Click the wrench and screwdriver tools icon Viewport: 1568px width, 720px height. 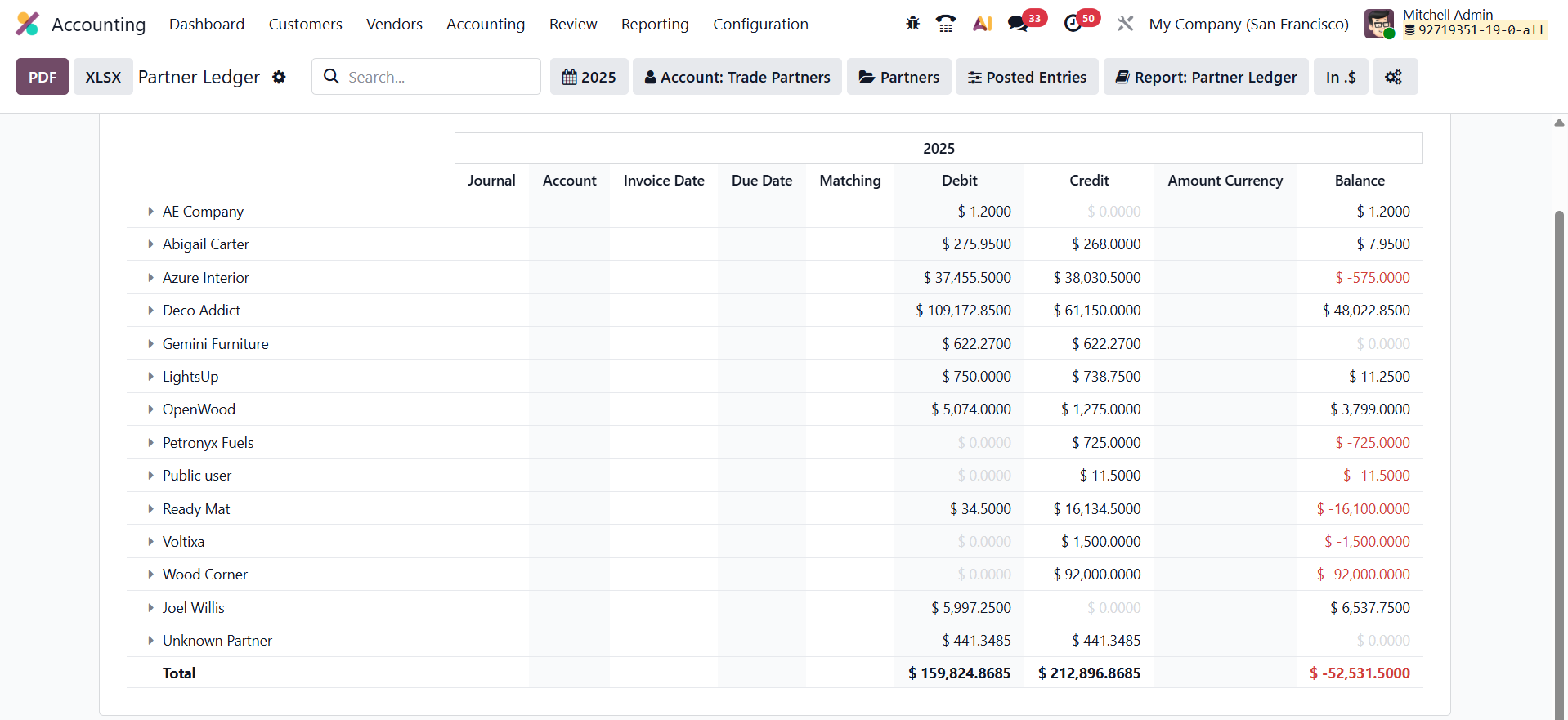(1125, 24)
